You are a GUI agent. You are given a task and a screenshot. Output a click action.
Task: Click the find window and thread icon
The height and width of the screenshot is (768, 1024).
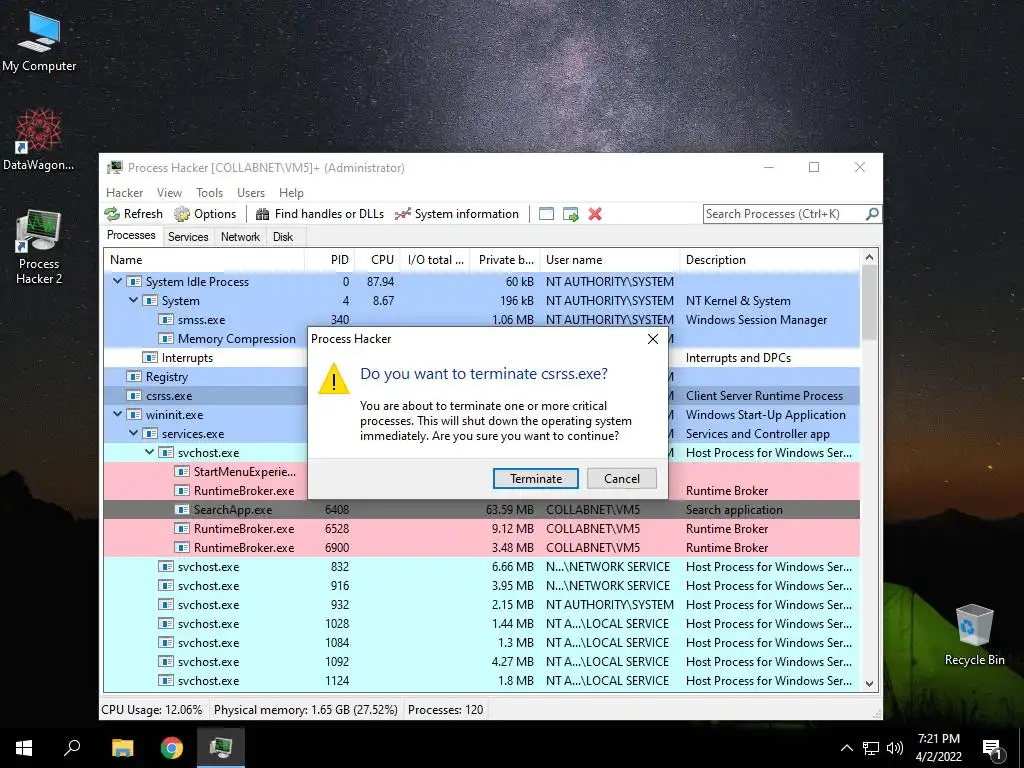pos(571,214)
